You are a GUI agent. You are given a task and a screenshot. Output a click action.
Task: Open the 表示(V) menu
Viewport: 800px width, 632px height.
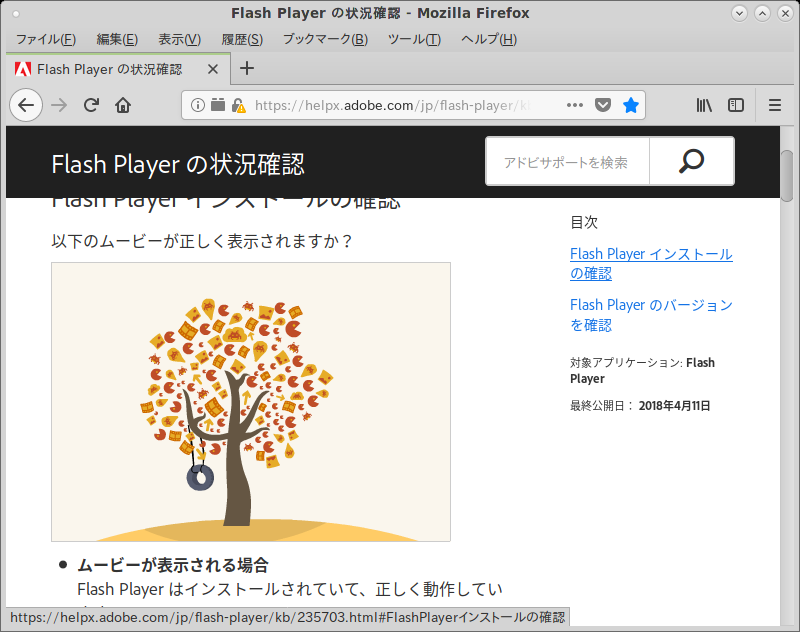click(180, 39)
